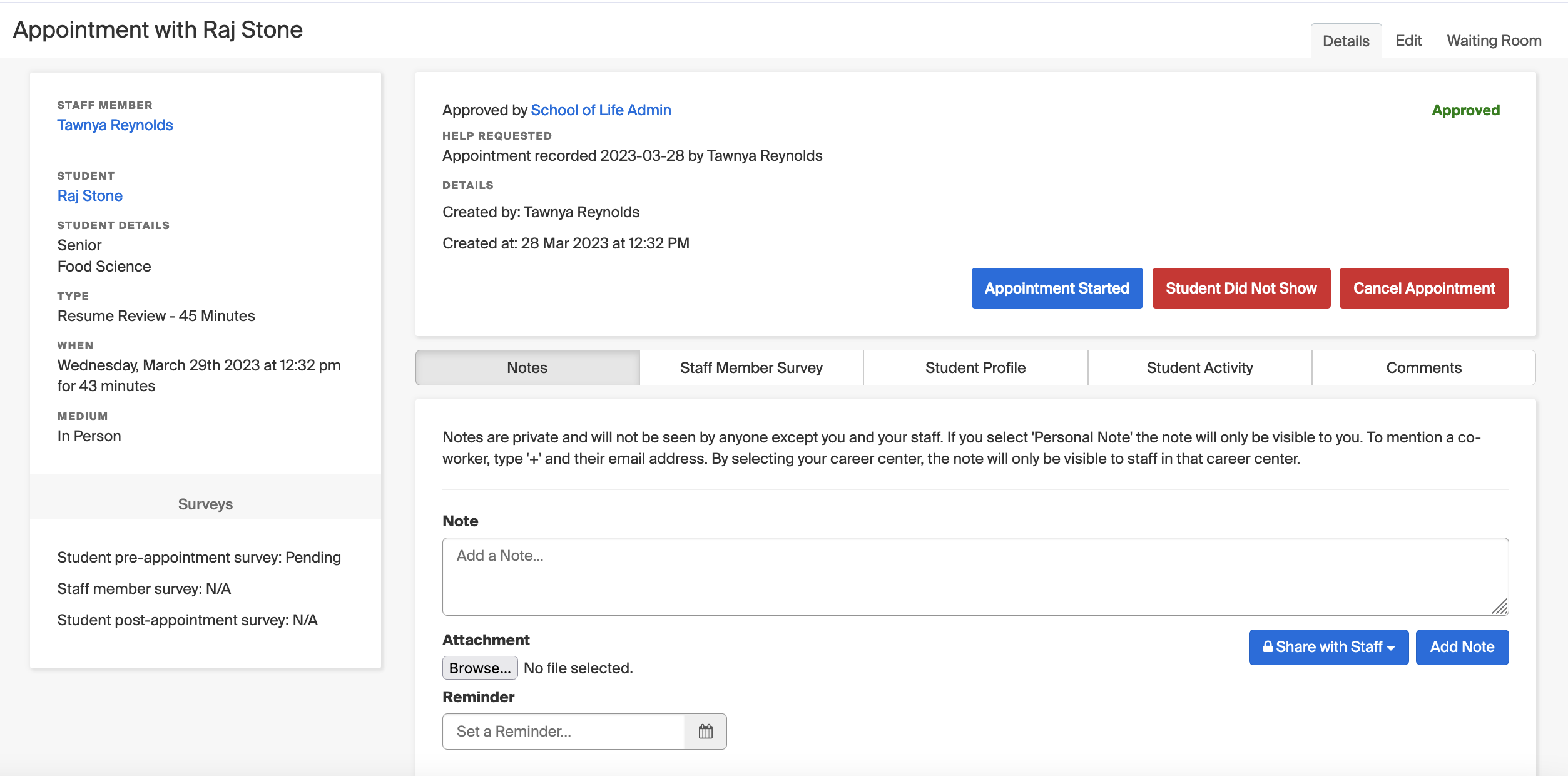Open the Student Profile tab
The height and width of the screenshot is (776, 1568).
coord(975,368)
